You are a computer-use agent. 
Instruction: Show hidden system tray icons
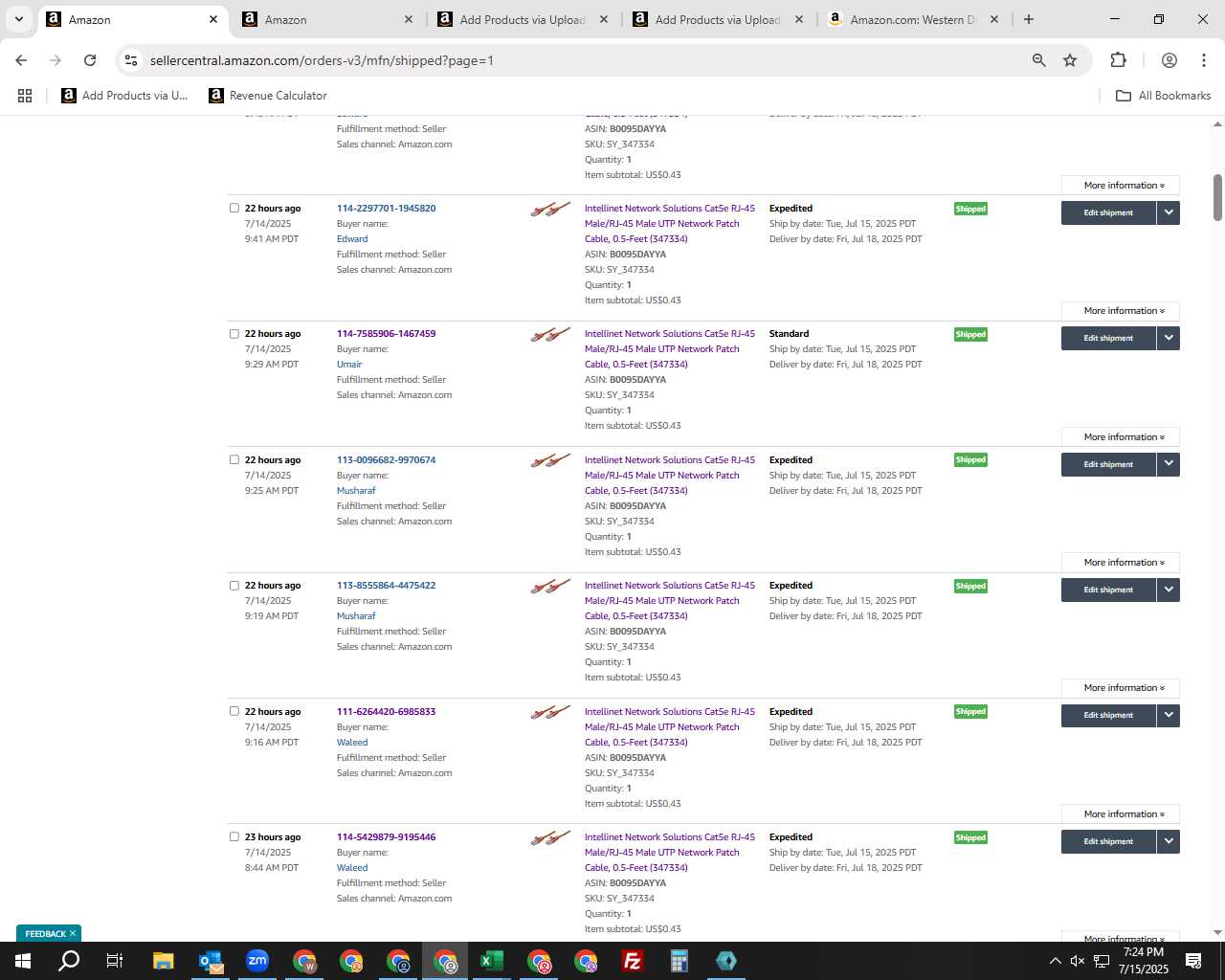1055,961
